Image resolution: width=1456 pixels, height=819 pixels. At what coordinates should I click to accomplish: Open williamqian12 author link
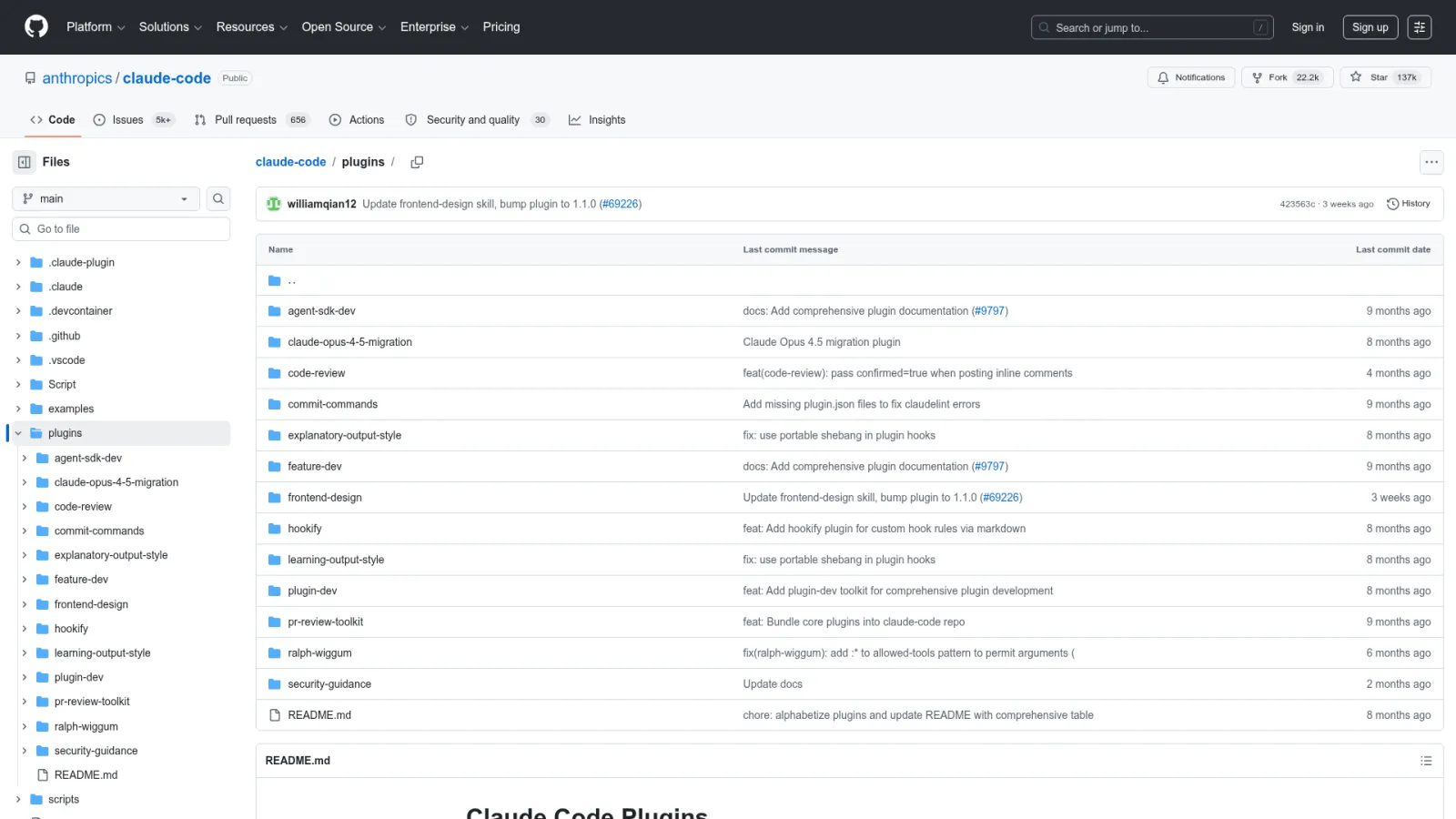pos(322,204)
